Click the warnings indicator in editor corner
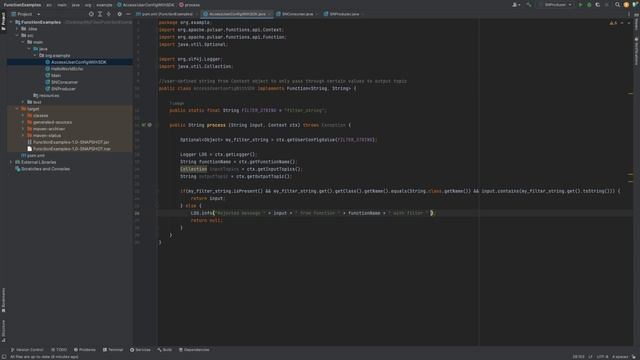 pyautogui.click(x=613, y=23)
